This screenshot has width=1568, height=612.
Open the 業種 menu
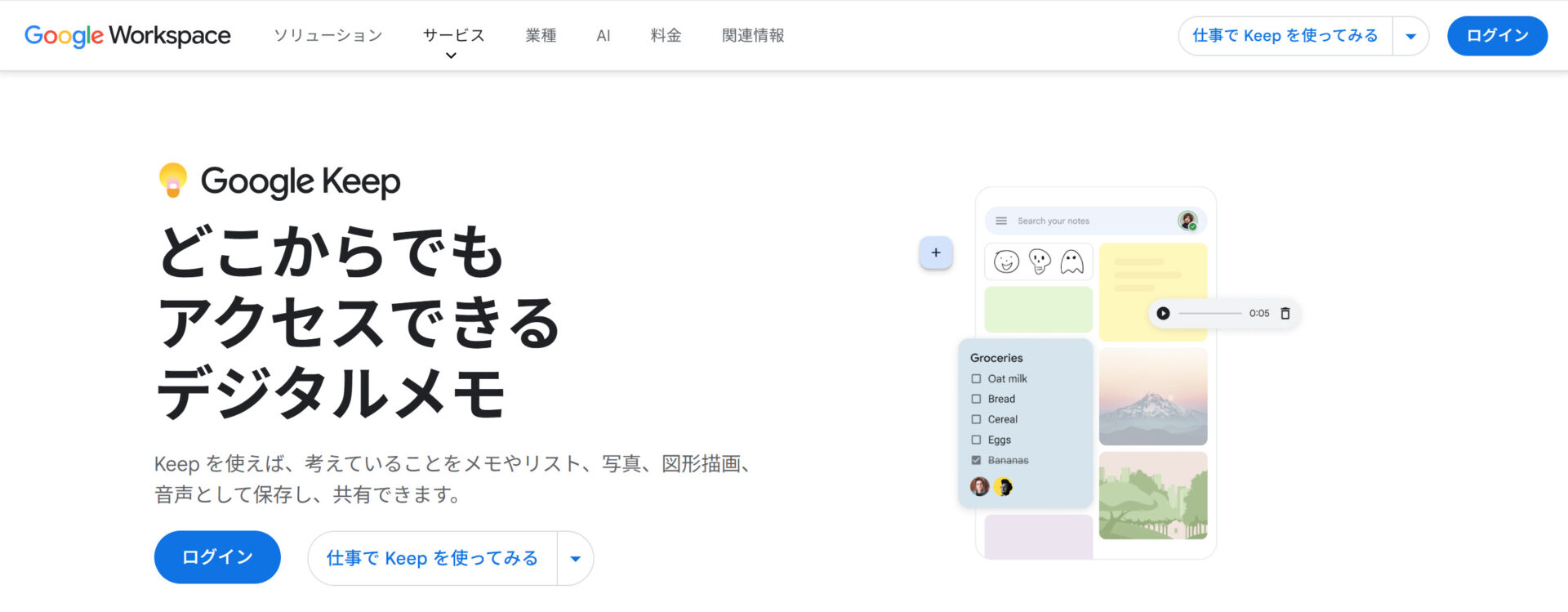pos(541,35)
